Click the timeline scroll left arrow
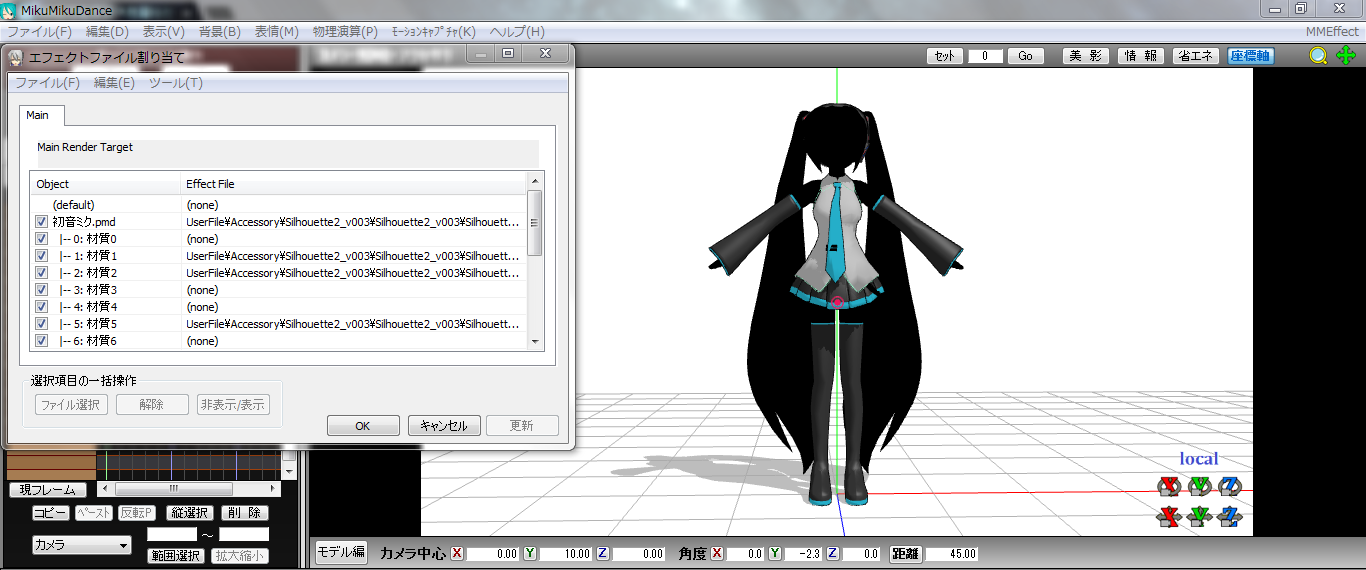Image resolution: width=1366 pixels, height=570 pixels. pyautogui.click(x=105, y=489)
